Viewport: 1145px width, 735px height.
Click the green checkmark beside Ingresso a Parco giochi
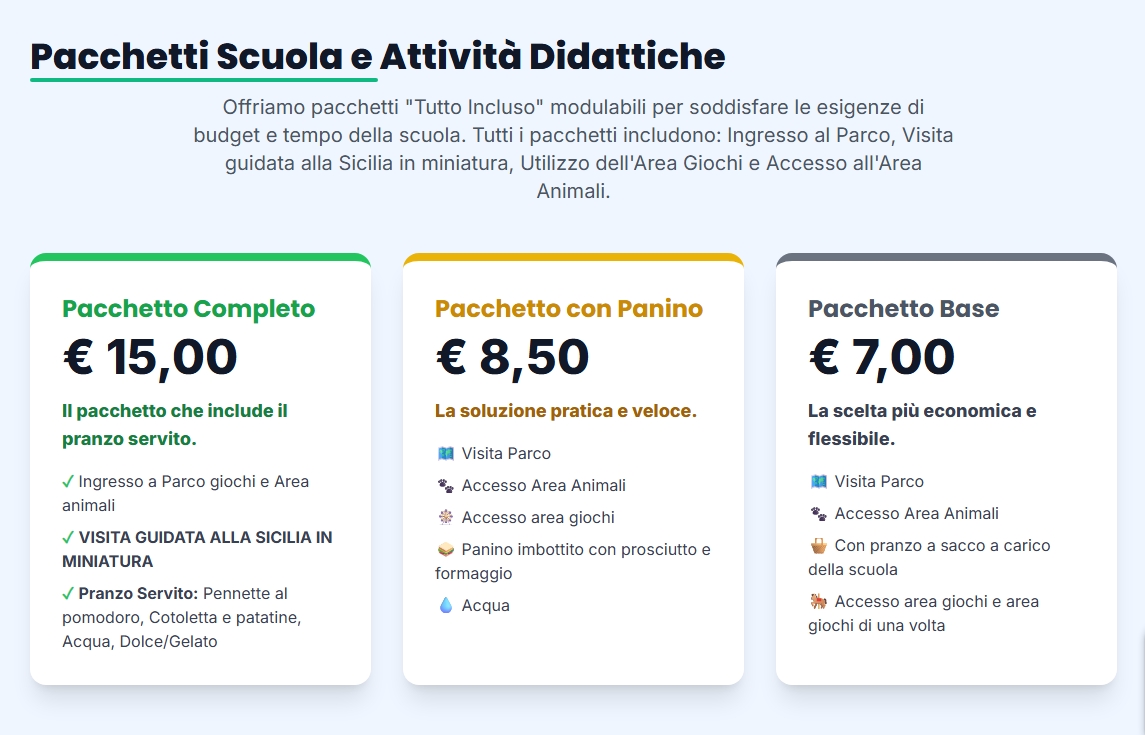68,482
